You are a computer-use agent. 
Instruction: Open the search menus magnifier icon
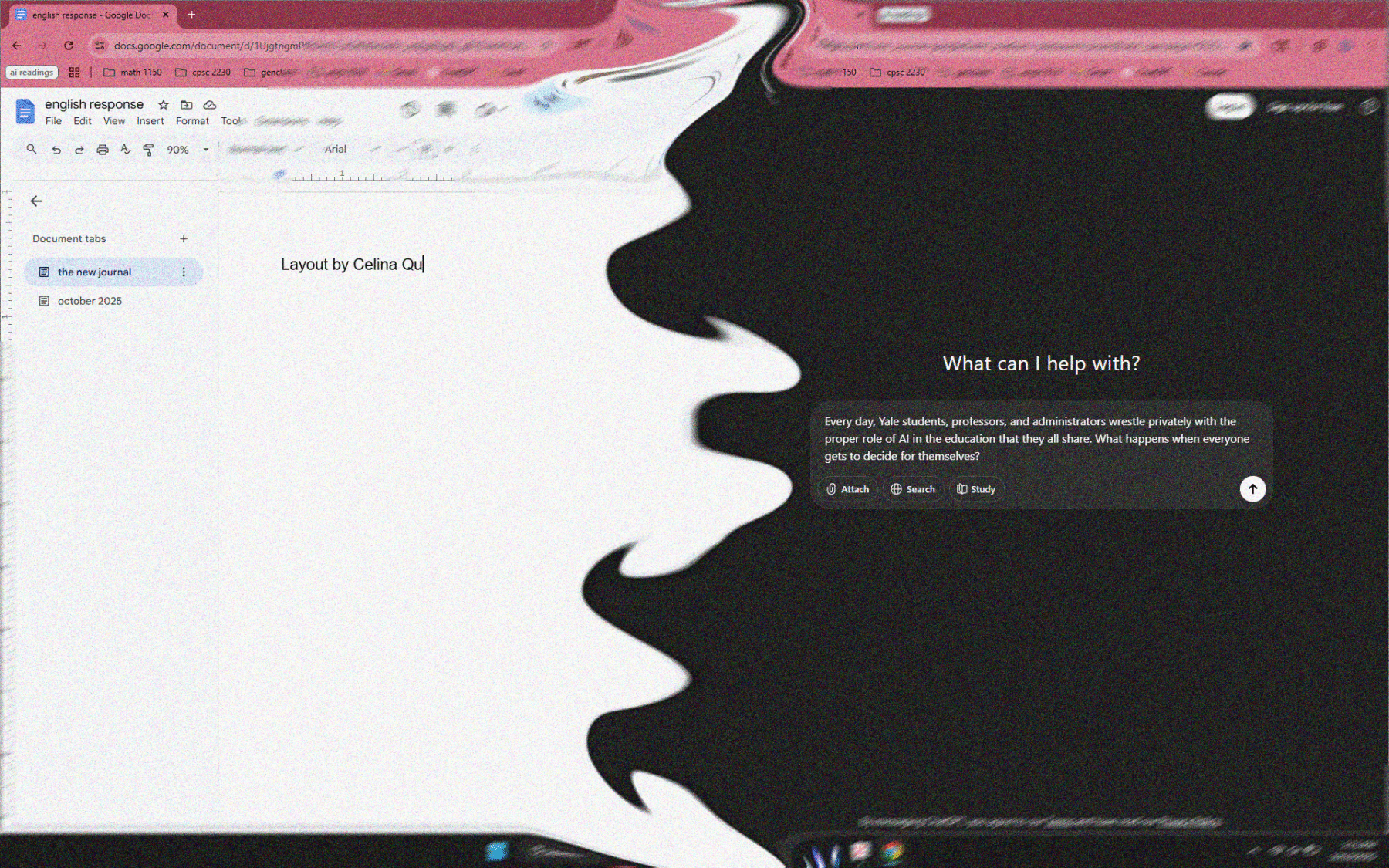coord(32,149)
